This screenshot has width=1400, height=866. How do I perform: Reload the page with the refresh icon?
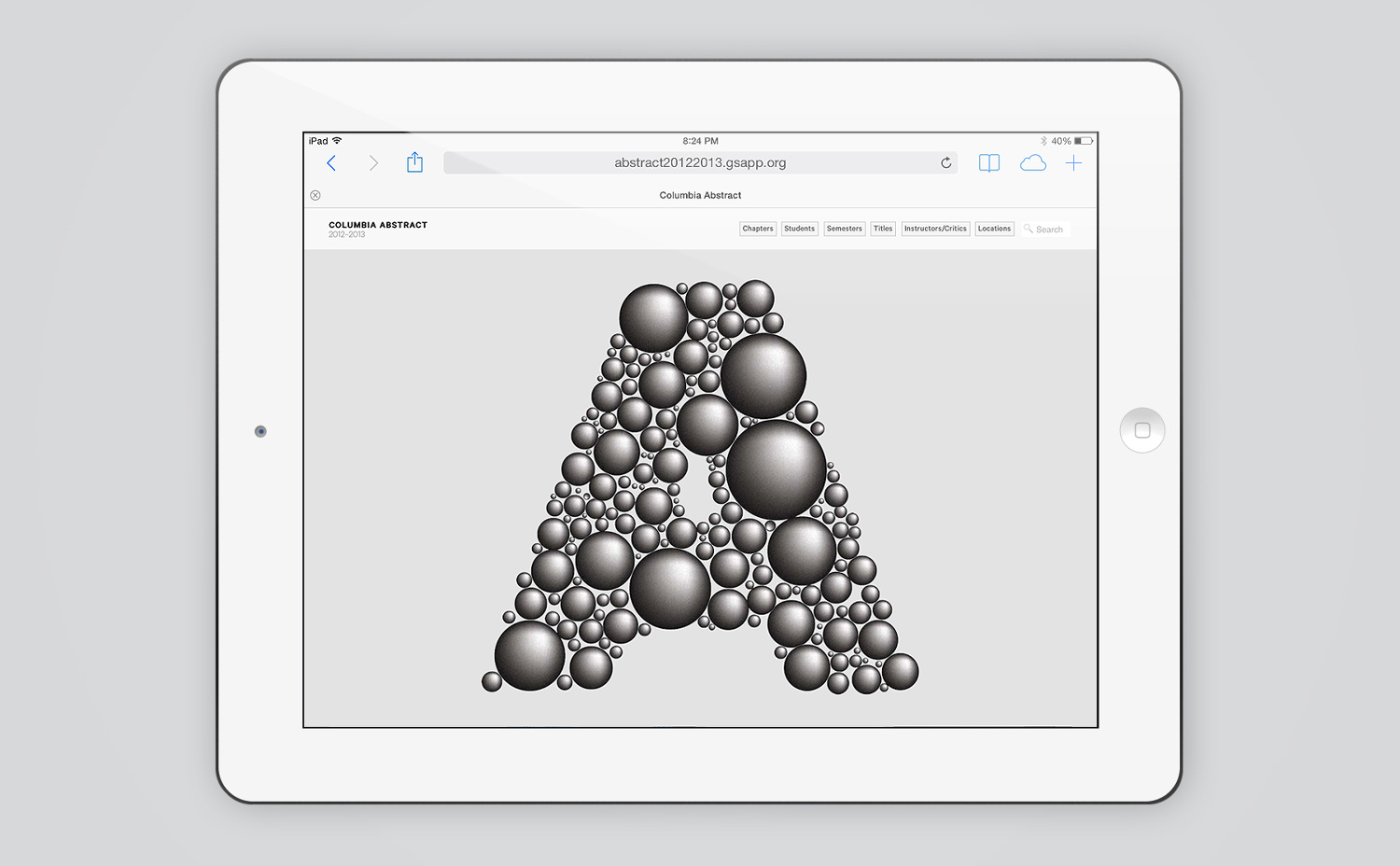(945, 163)
